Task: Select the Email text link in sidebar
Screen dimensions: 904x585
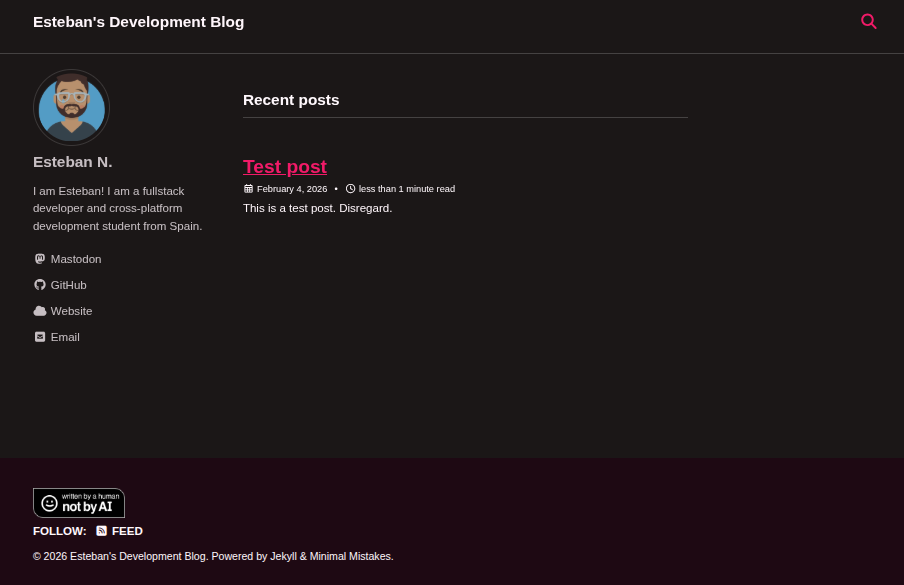Action: pos(65,337)
